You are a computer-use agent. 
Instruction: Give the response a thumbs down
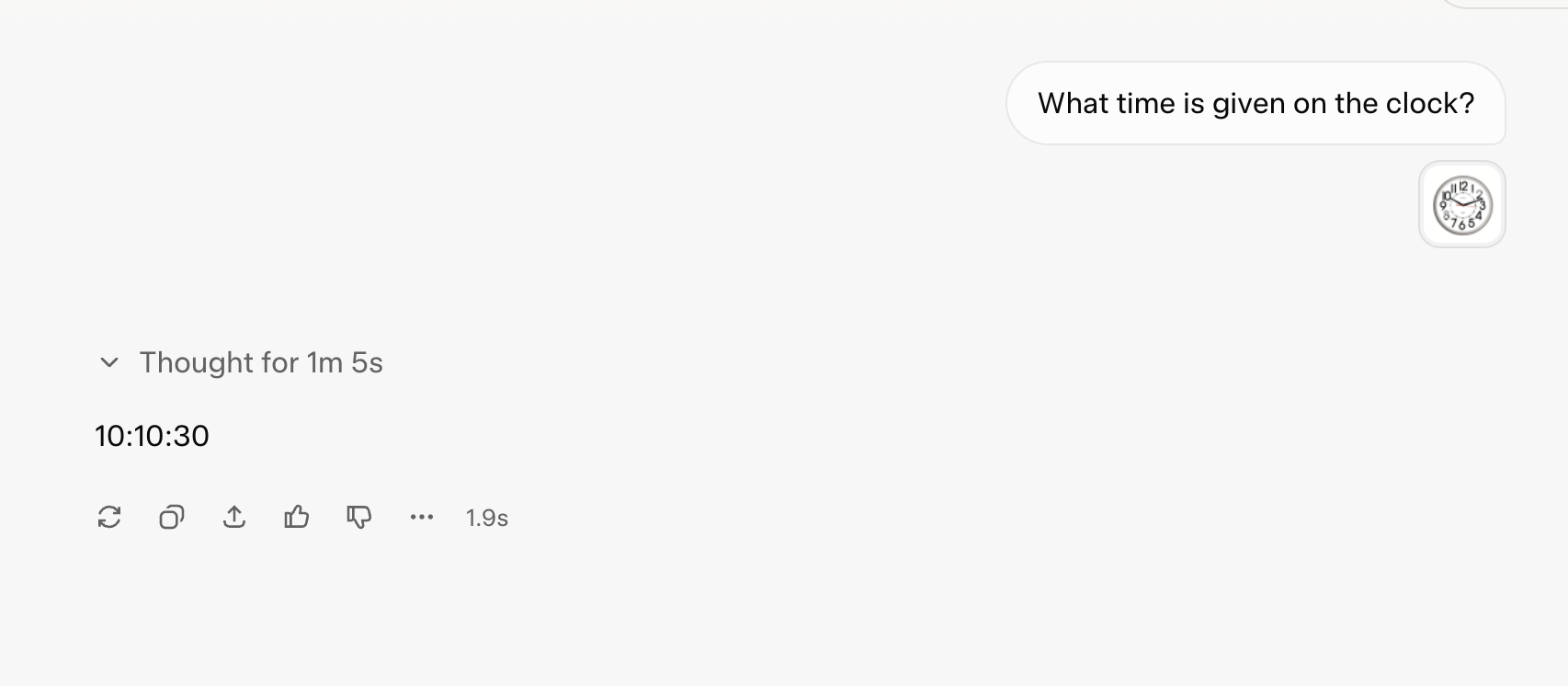pyautogui.click(x=359, y=518)
